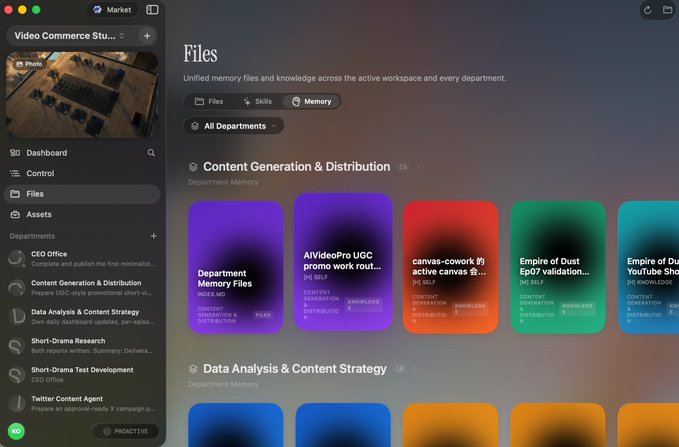Open the folder icon in top-right corner

click(x=667, y=10)
